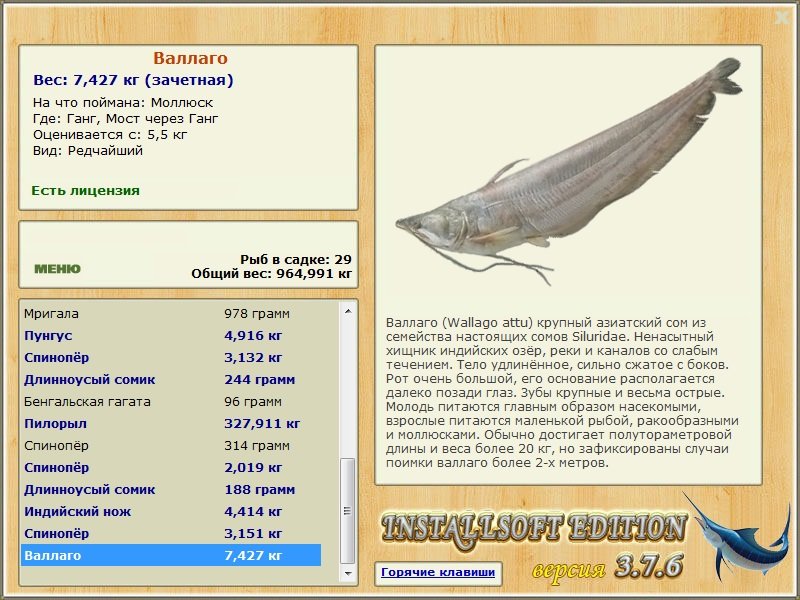Select the highlighted Валлаго 7,427 кг row
Screen dimensions: 800x600
tap(171, 555)
